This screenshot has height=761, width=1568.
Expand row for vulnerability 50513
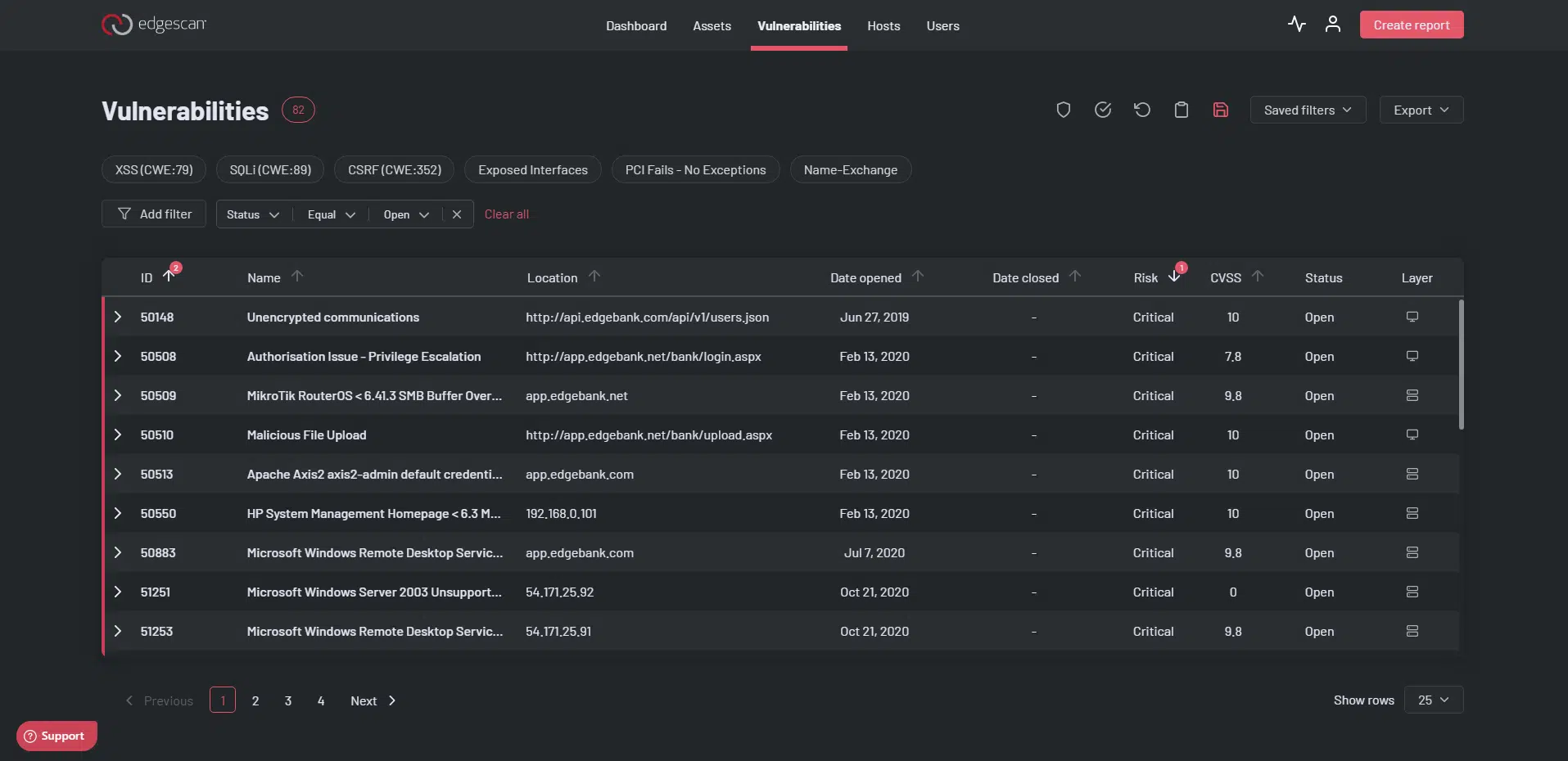[x=118, y=474]
